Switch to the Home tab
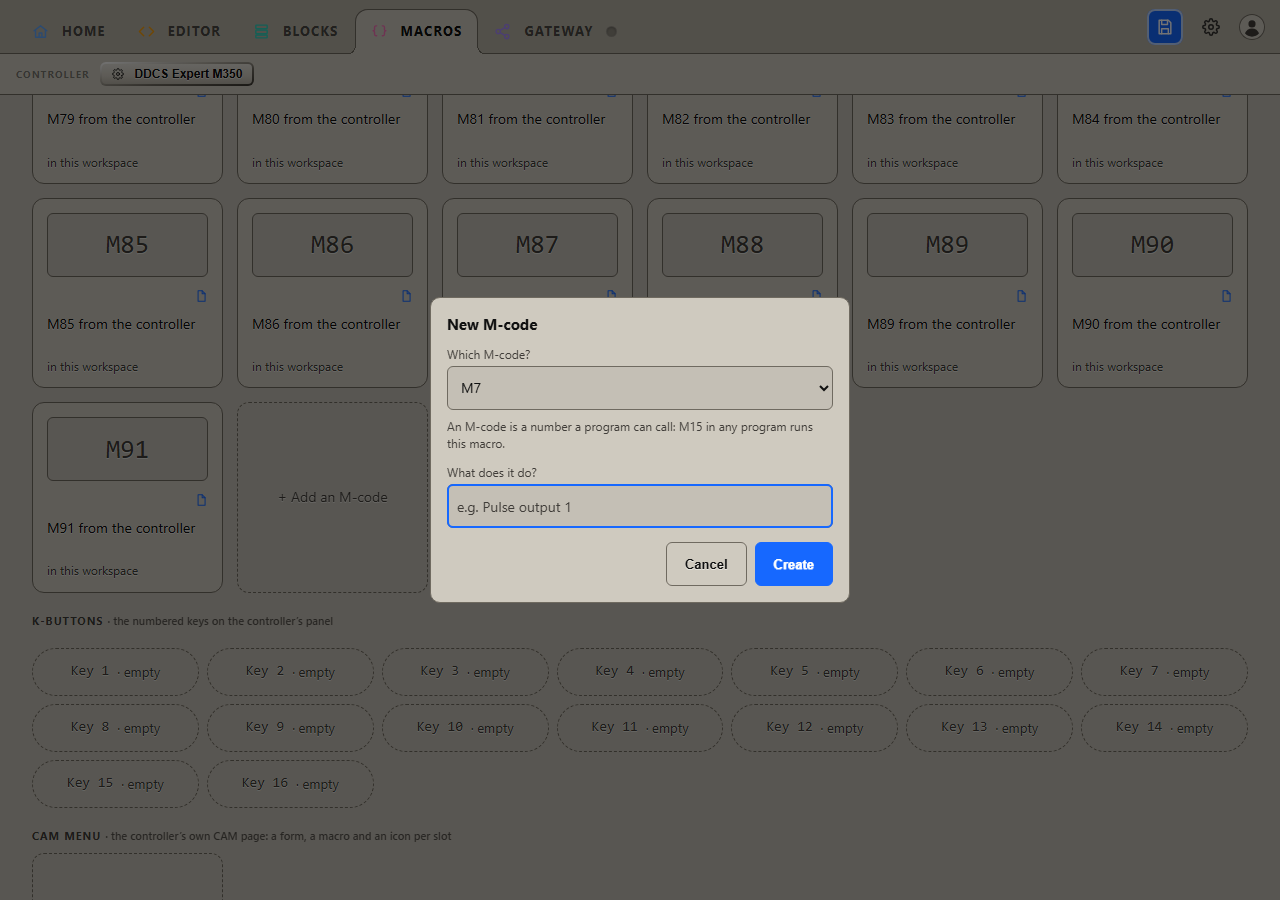The width and height of the screenshot is (1280, 900). click(x=69, y=31)
